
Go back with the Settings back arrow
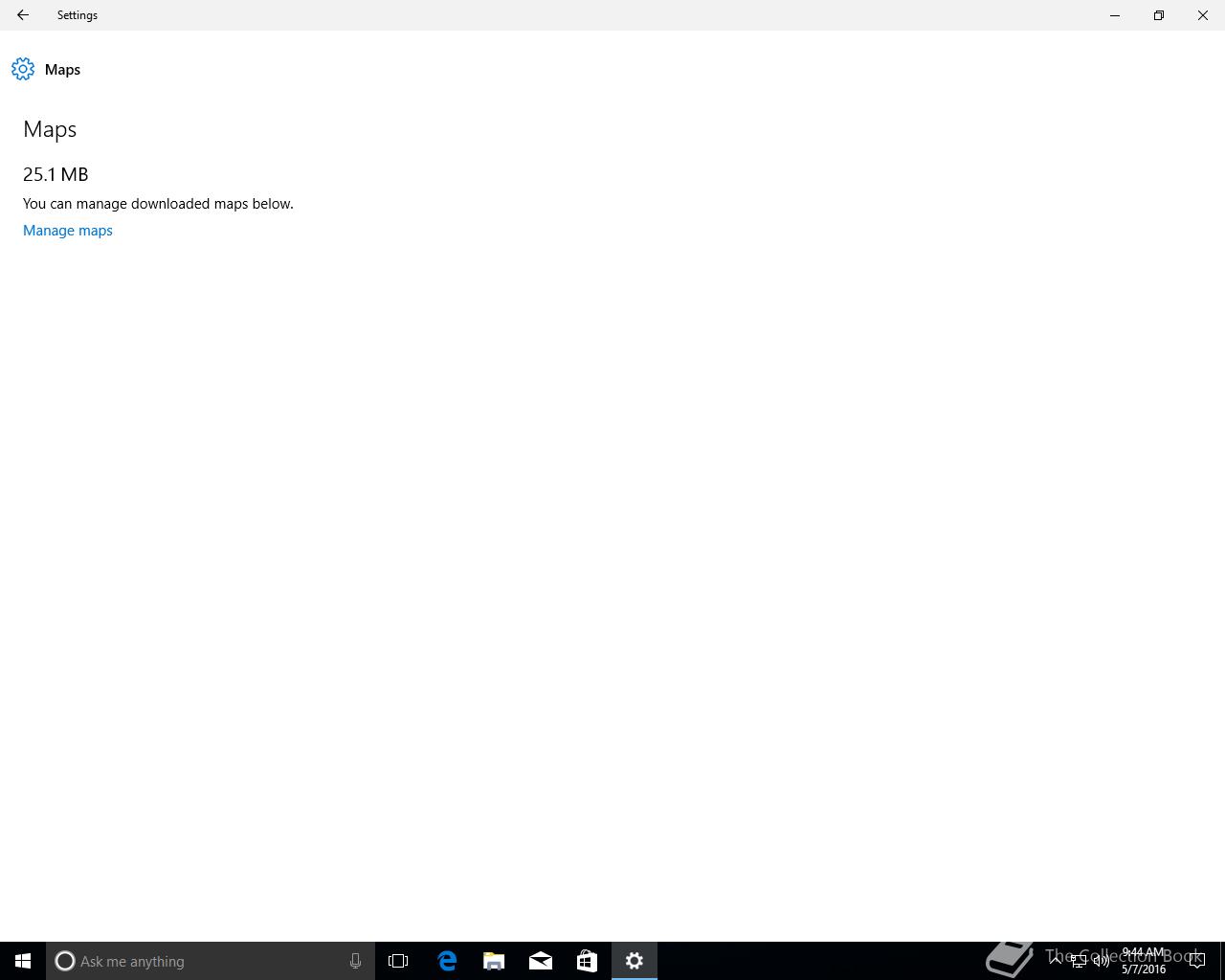[x=23, y=15]
